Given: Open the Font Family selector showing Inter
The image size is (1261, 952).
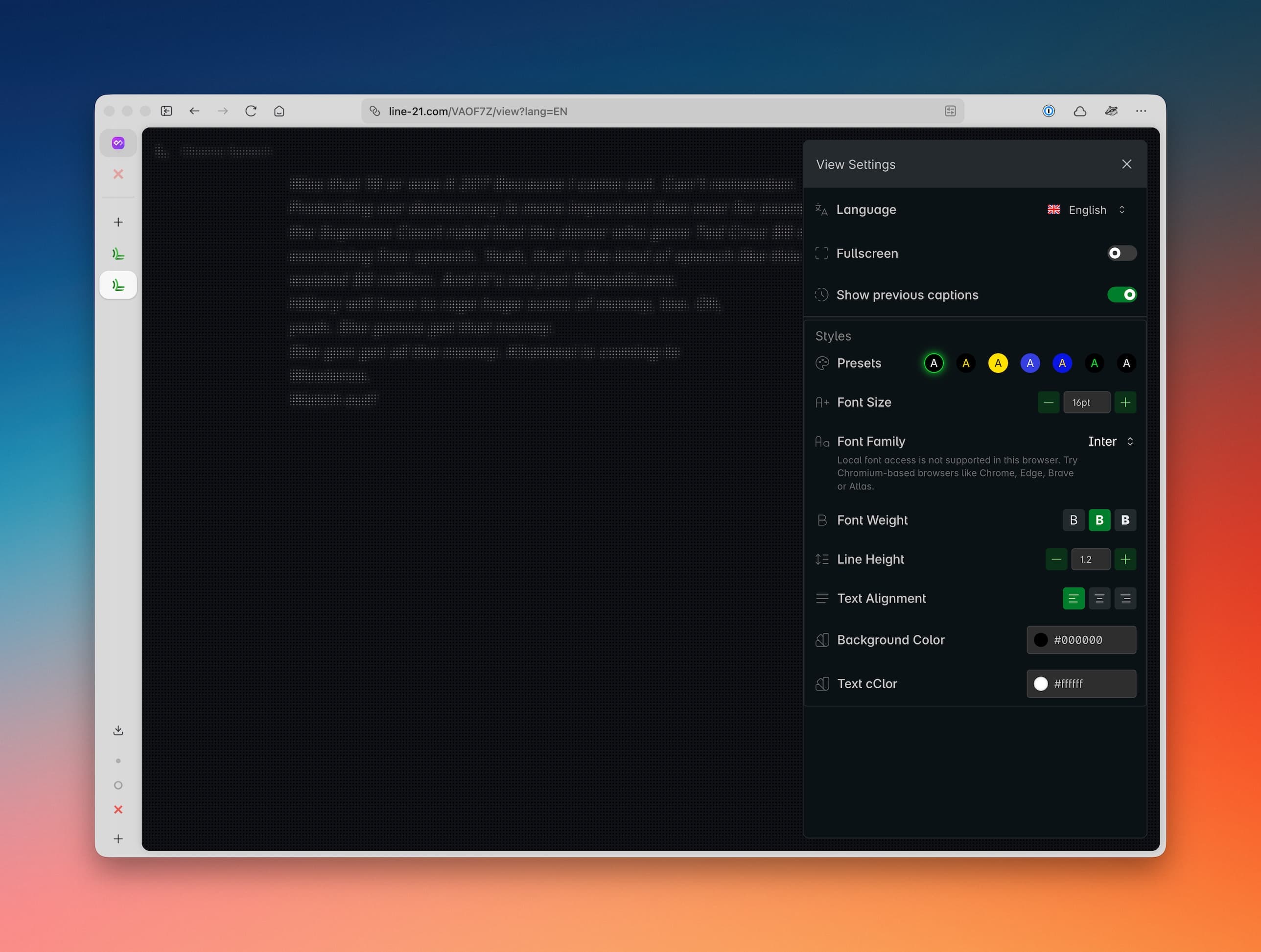Looking at the screenshot, I should 1109,441.
